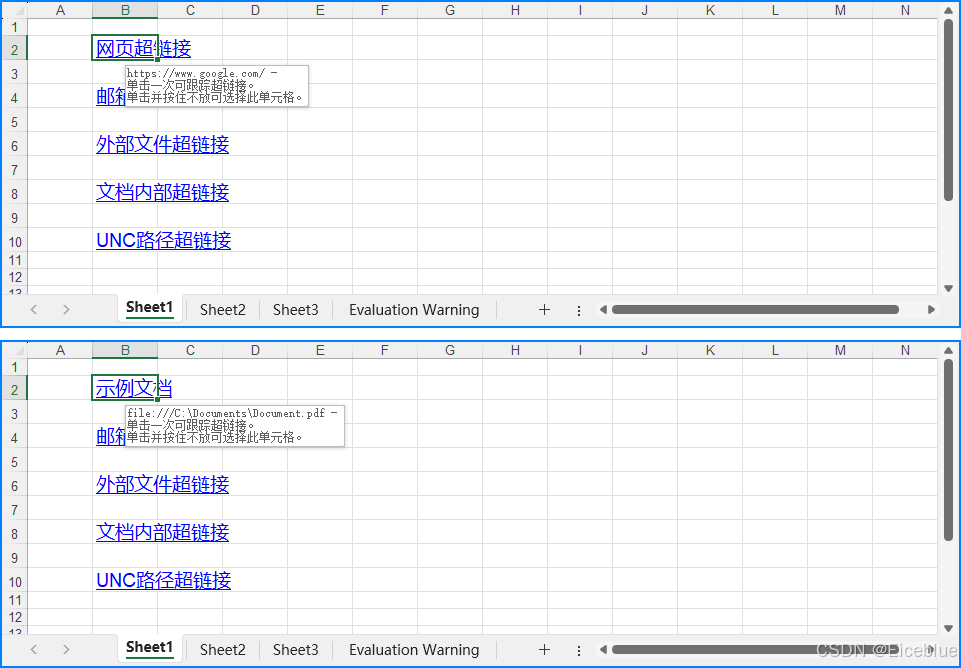
Task: Open sheet options dots in lower workbook
Action: (579, 651)
